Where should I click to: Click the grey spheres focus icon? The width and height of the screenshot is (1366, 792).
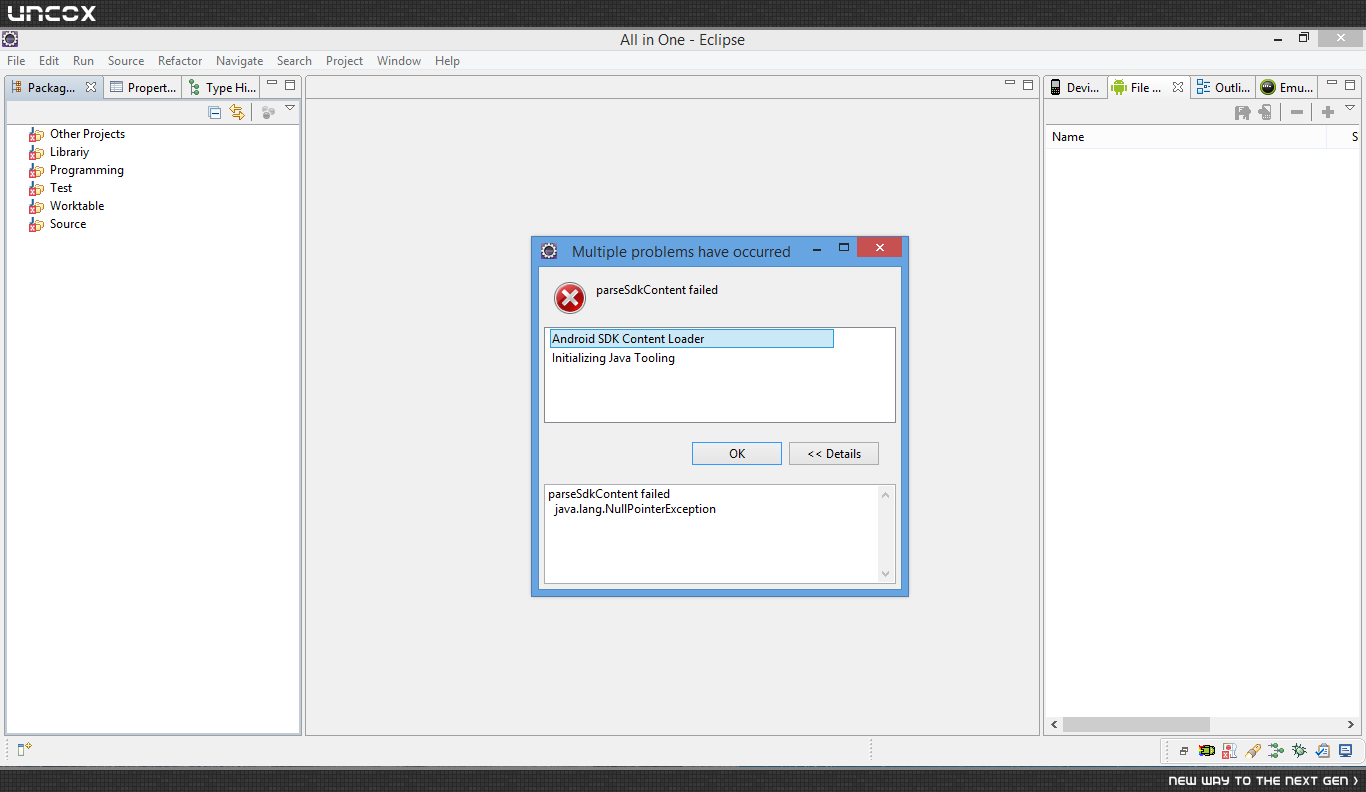tap(268, 113)
